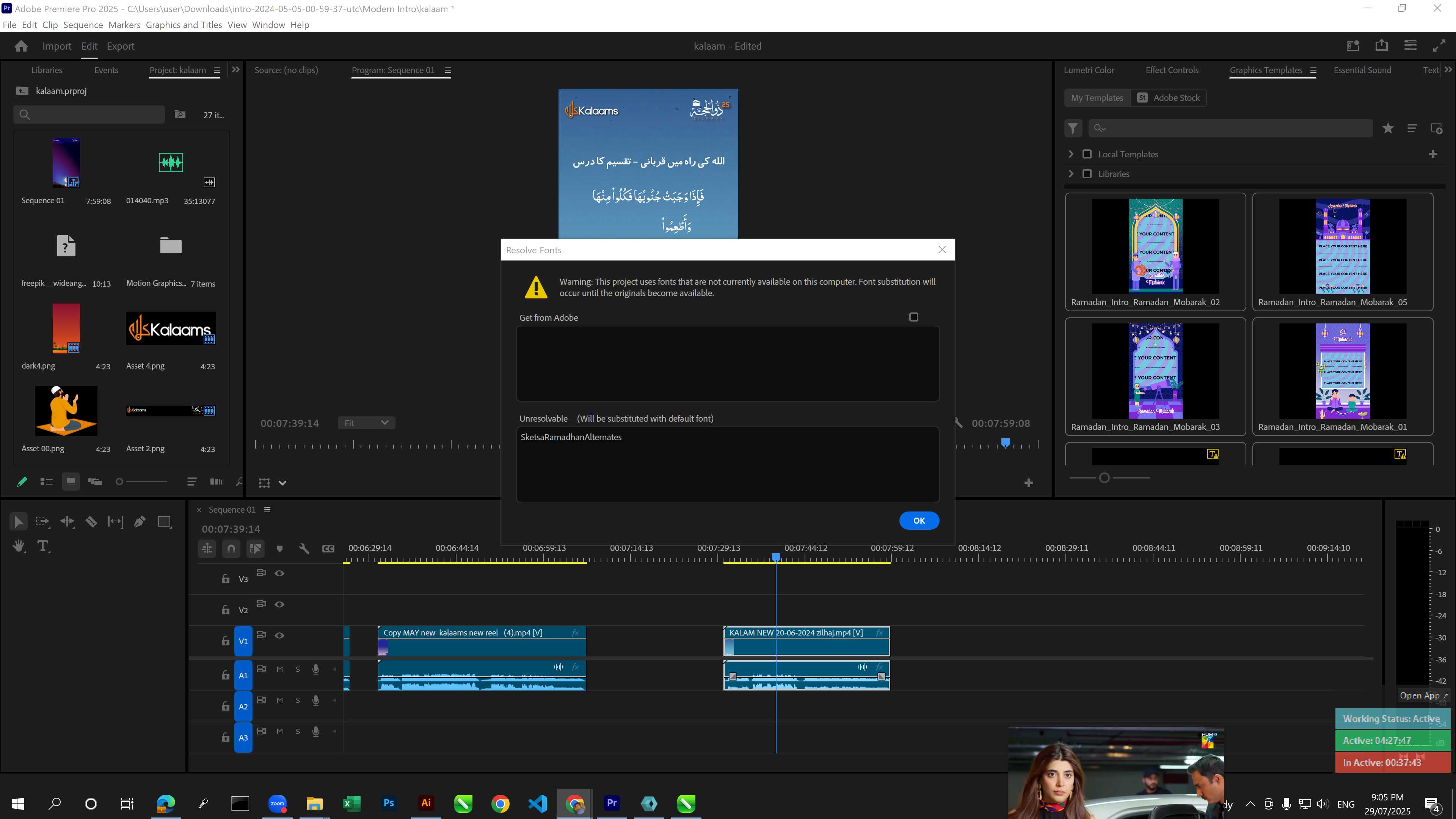The height and width of the screenshot is (819, 1456).
Task: Click OK in the Resolve Fonts dialog
Action: click(x=919, y=521)
